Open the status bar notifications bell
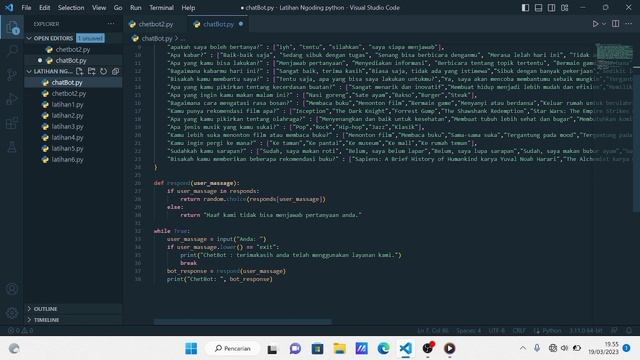 [629, 331]
